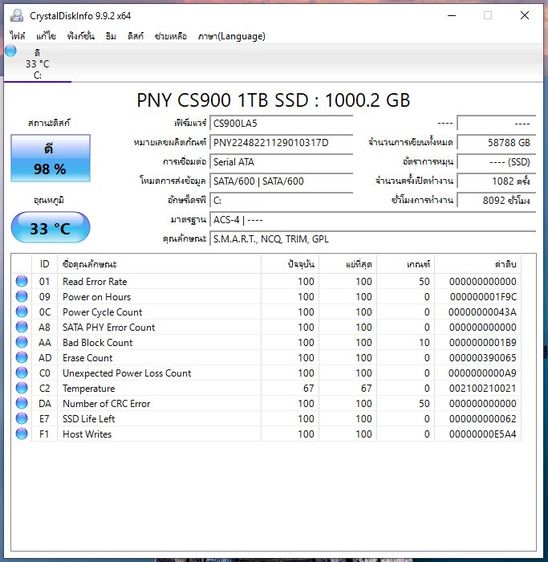
Task: Click the standard field ACS-4 | ----
Action: click(373, 219)
